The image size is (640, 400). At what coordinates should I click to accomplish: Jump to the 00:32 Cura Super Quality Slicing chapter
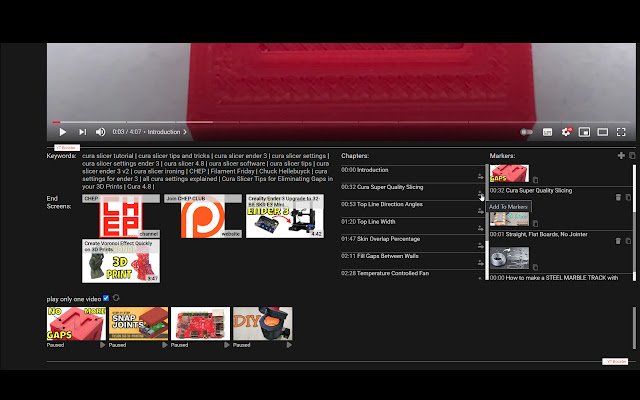tap(382, 187)
